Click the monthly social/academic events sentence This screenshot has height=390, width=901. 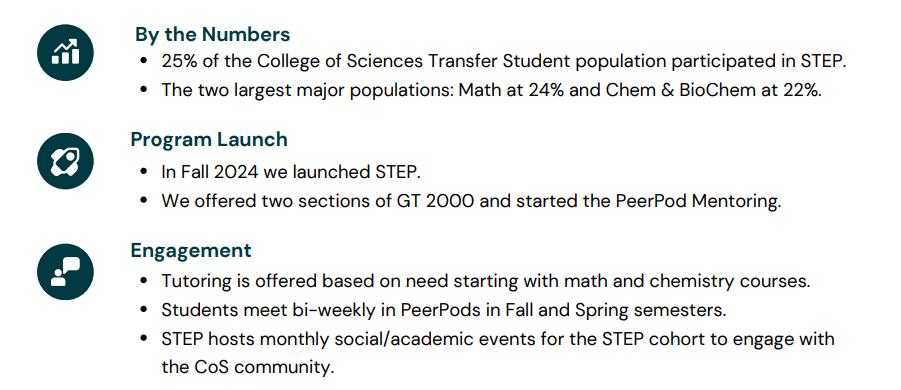pyautogui.click(x=498, y=353)
